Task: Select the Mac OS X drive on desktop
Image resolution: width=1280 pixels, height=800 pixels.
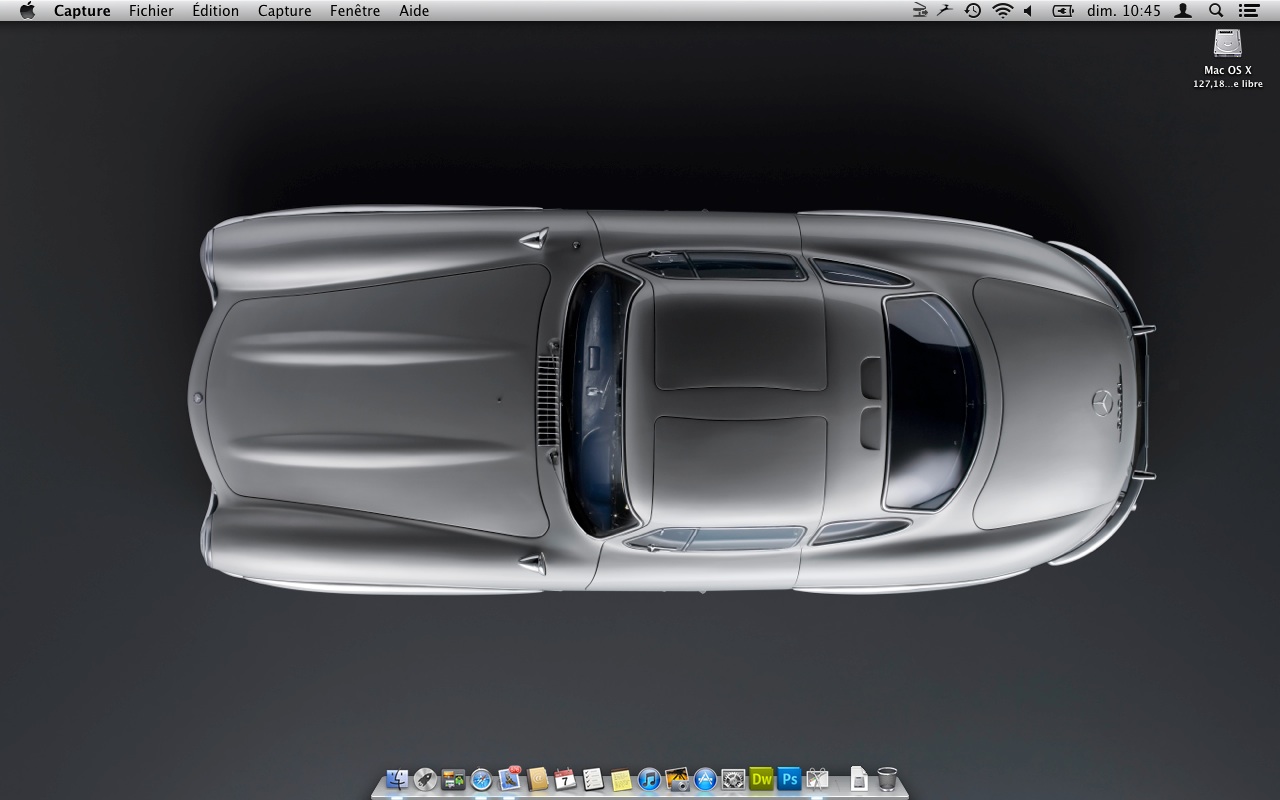Action: point(1228,44)
